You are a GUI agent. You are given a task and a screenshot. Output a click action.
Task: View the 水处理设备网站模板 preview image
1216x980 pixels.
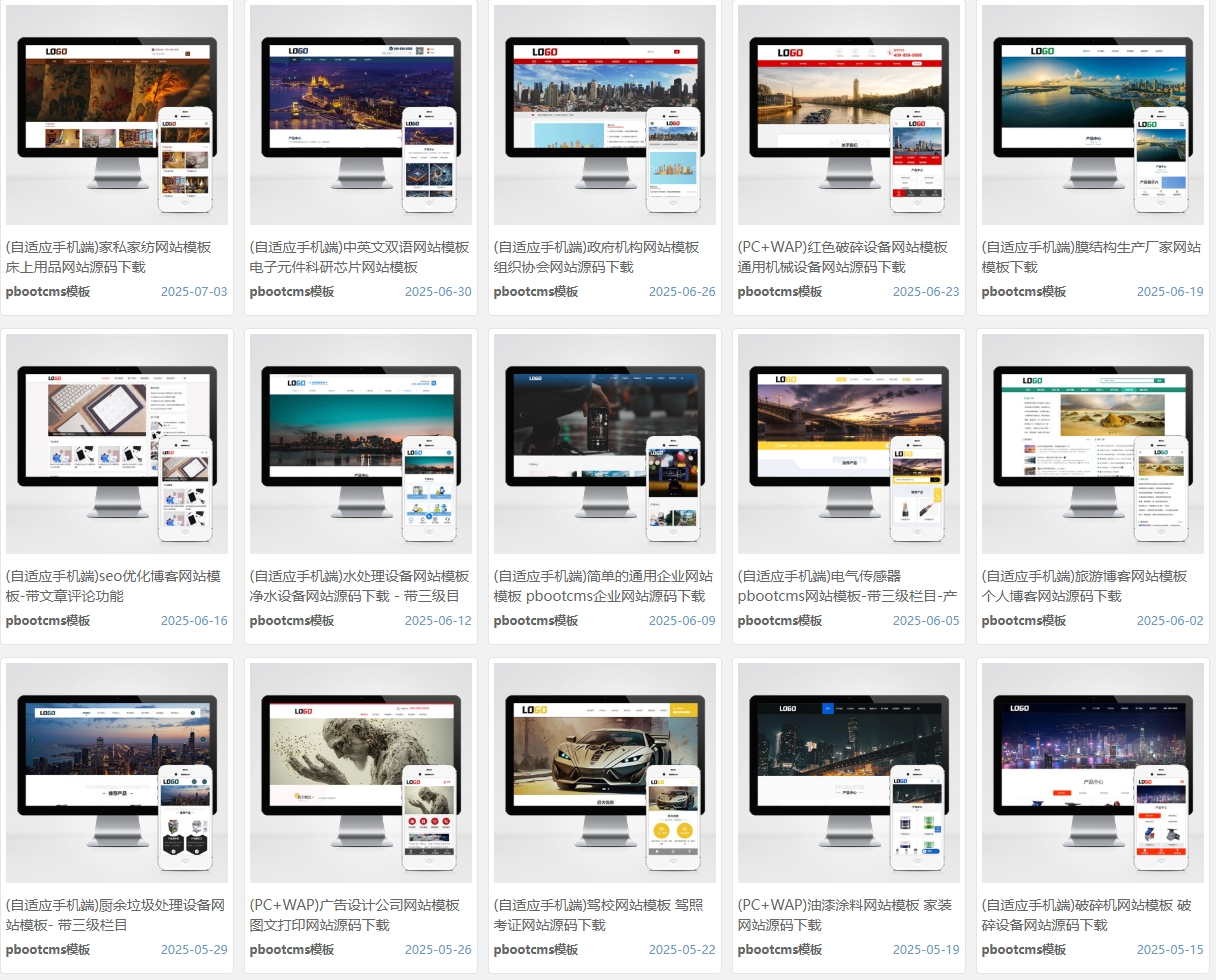pos(361,444)
